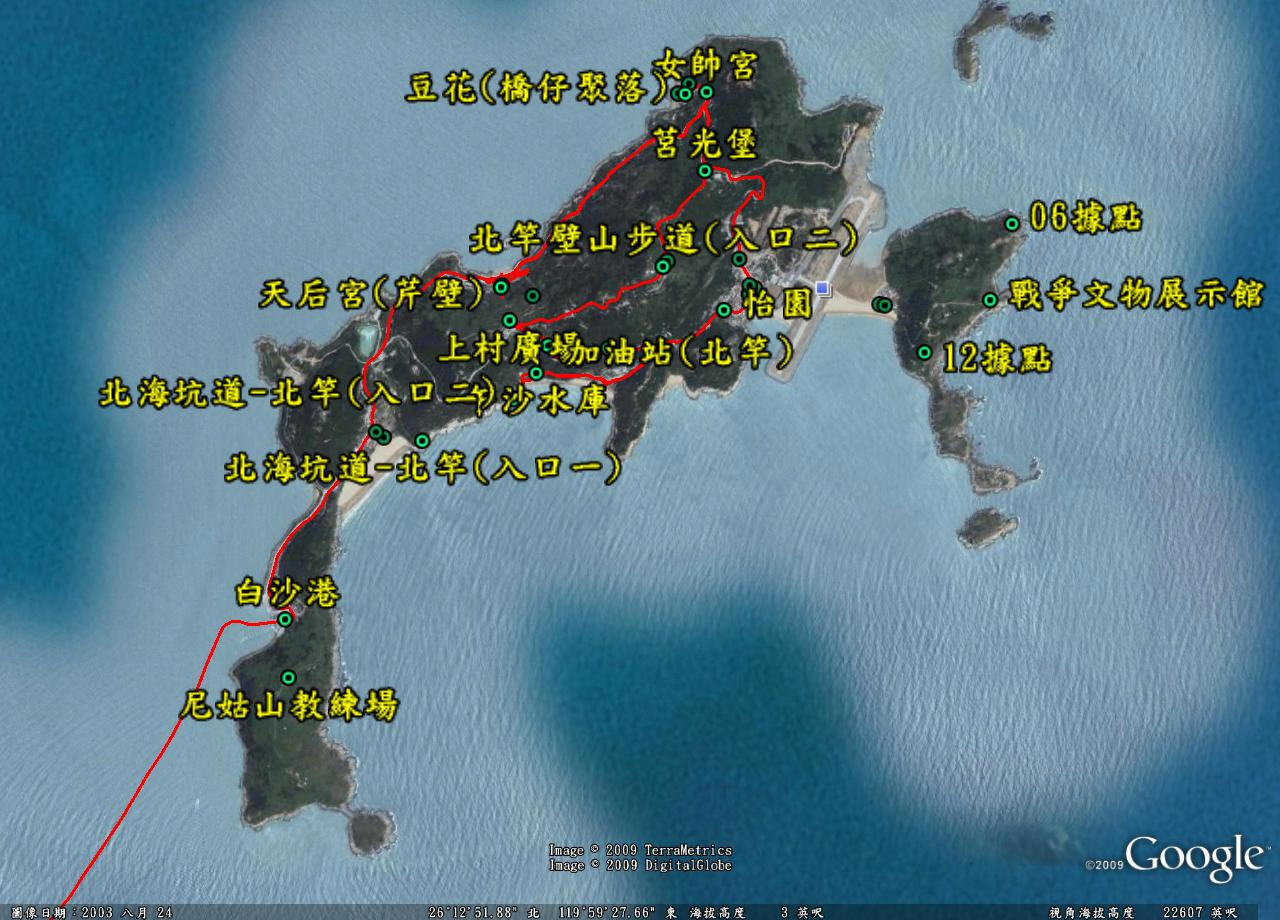Select the 怡園 placemark marker
This screenshot has height=920, width=1280.
(x=724, y=310)
